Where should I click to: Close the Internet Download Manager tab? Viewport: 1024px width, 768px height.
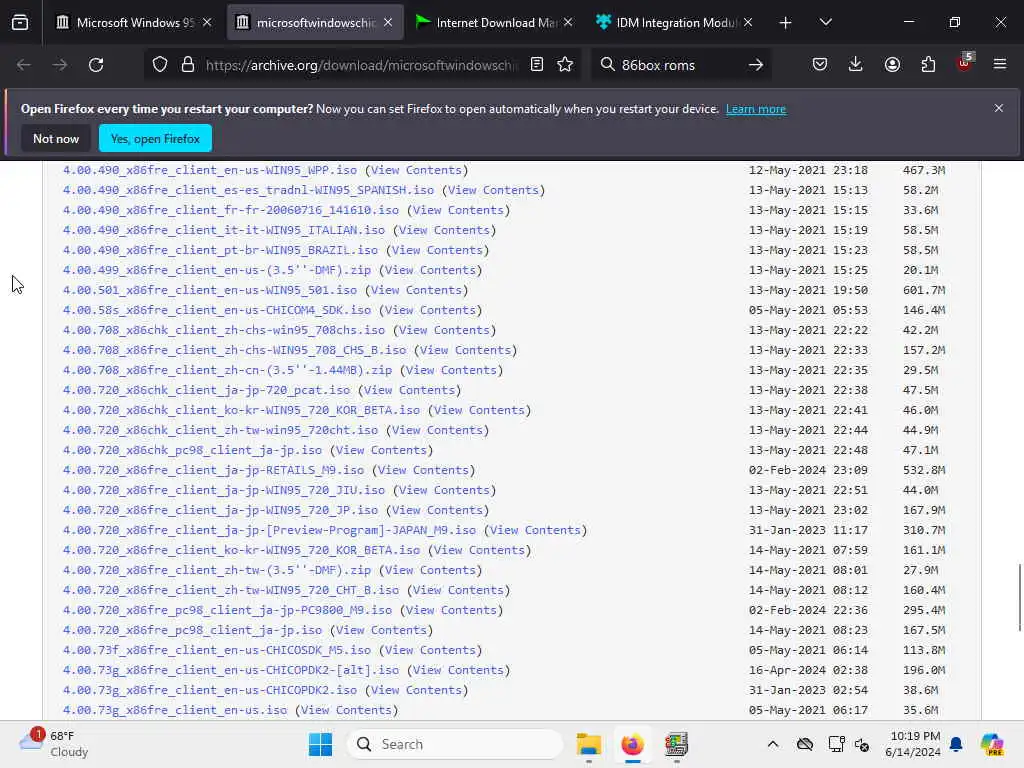click(568, 23)
